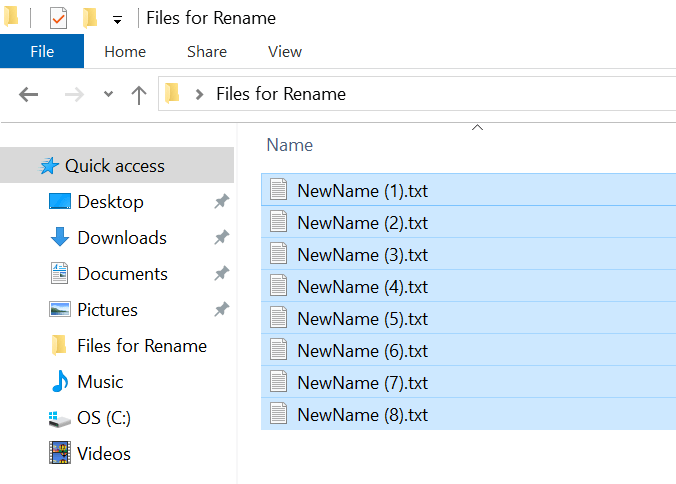
Task: Select the NewName (4).txt file
Action: (x=362, y=287)
